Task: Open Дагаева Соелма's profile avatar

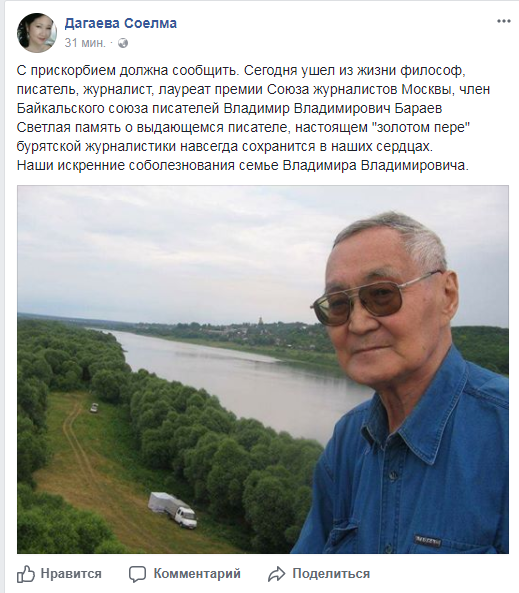Action: 37,33
